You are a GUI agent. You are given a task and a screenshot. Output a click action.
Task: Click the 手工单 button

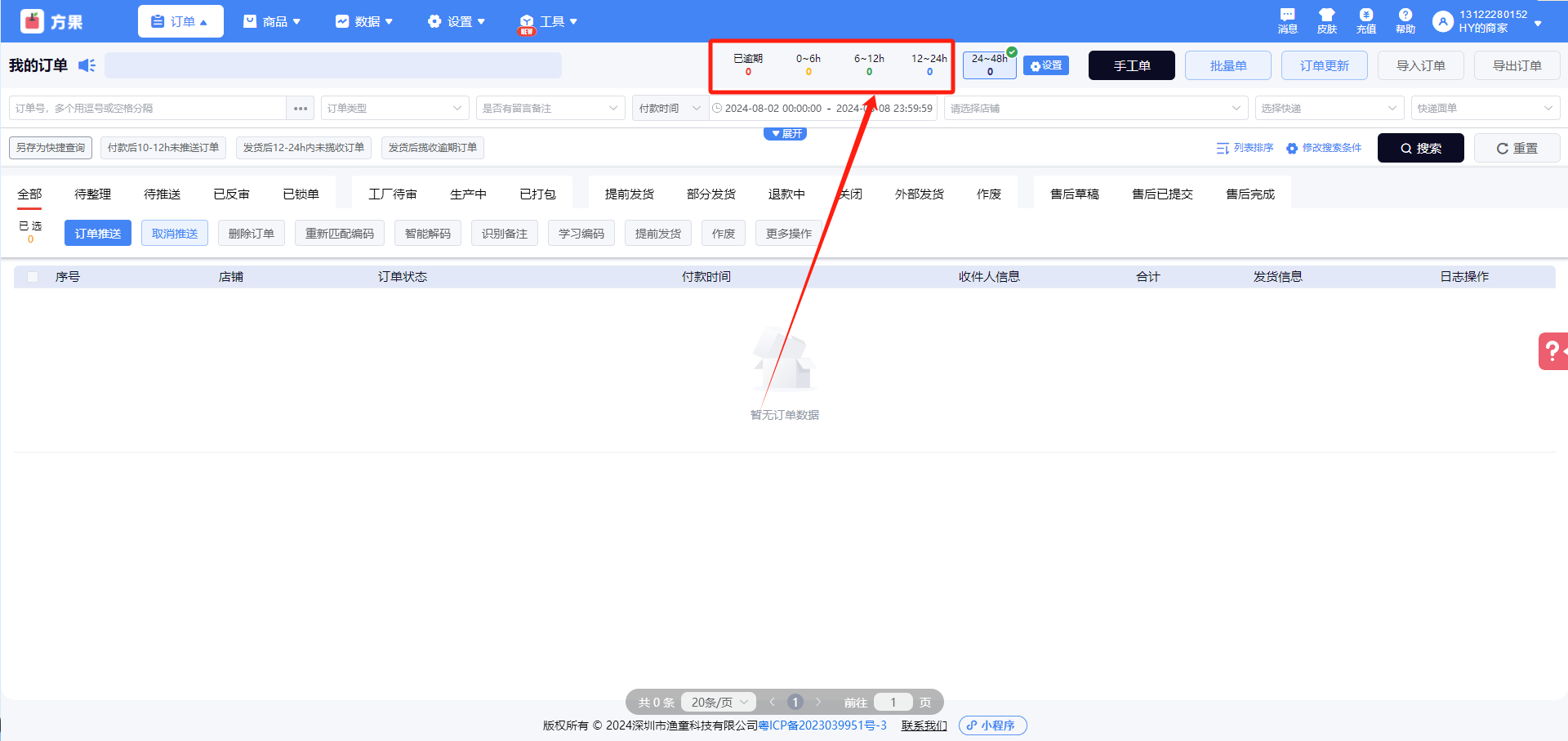tap(1132, 65)
